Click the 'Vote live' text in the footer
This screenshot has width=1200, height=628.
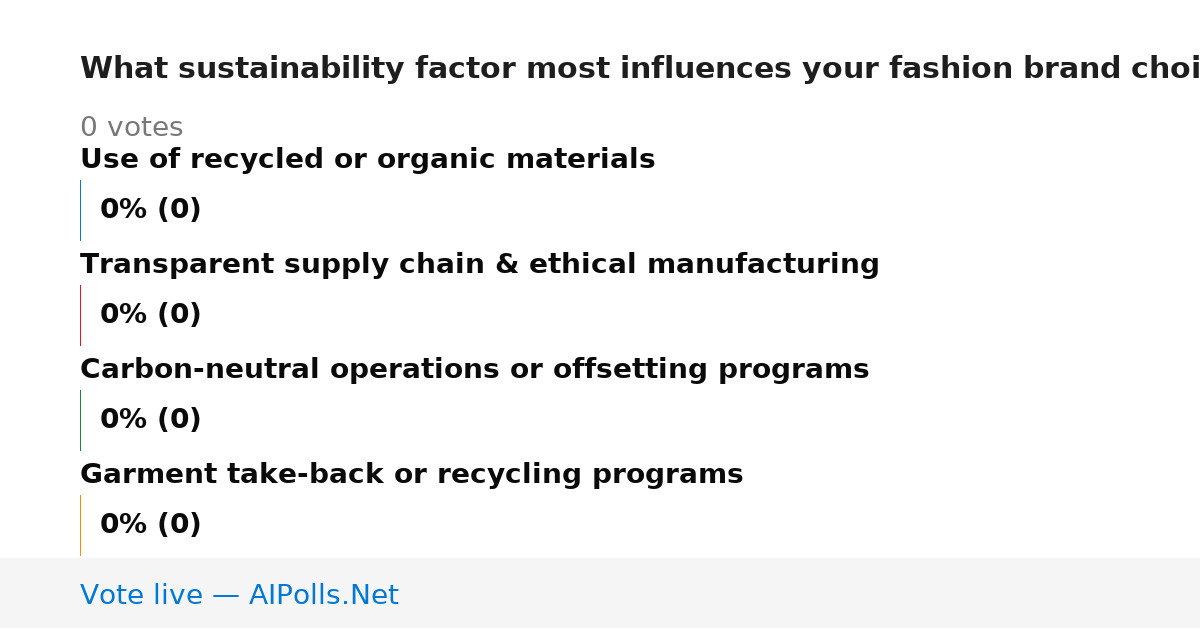pyautogui.click(x=141, y=596)
